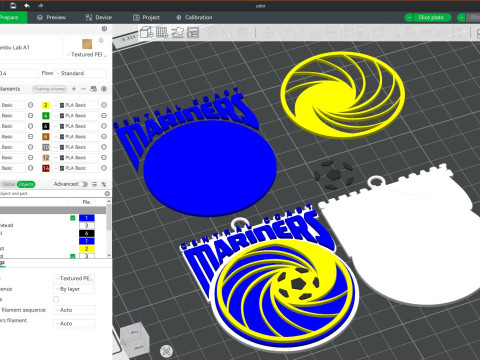This screenshot has width=480, height=360.
Task: Sync filaments from AMS
Action: pyautogui.click(x=94, y=89)
